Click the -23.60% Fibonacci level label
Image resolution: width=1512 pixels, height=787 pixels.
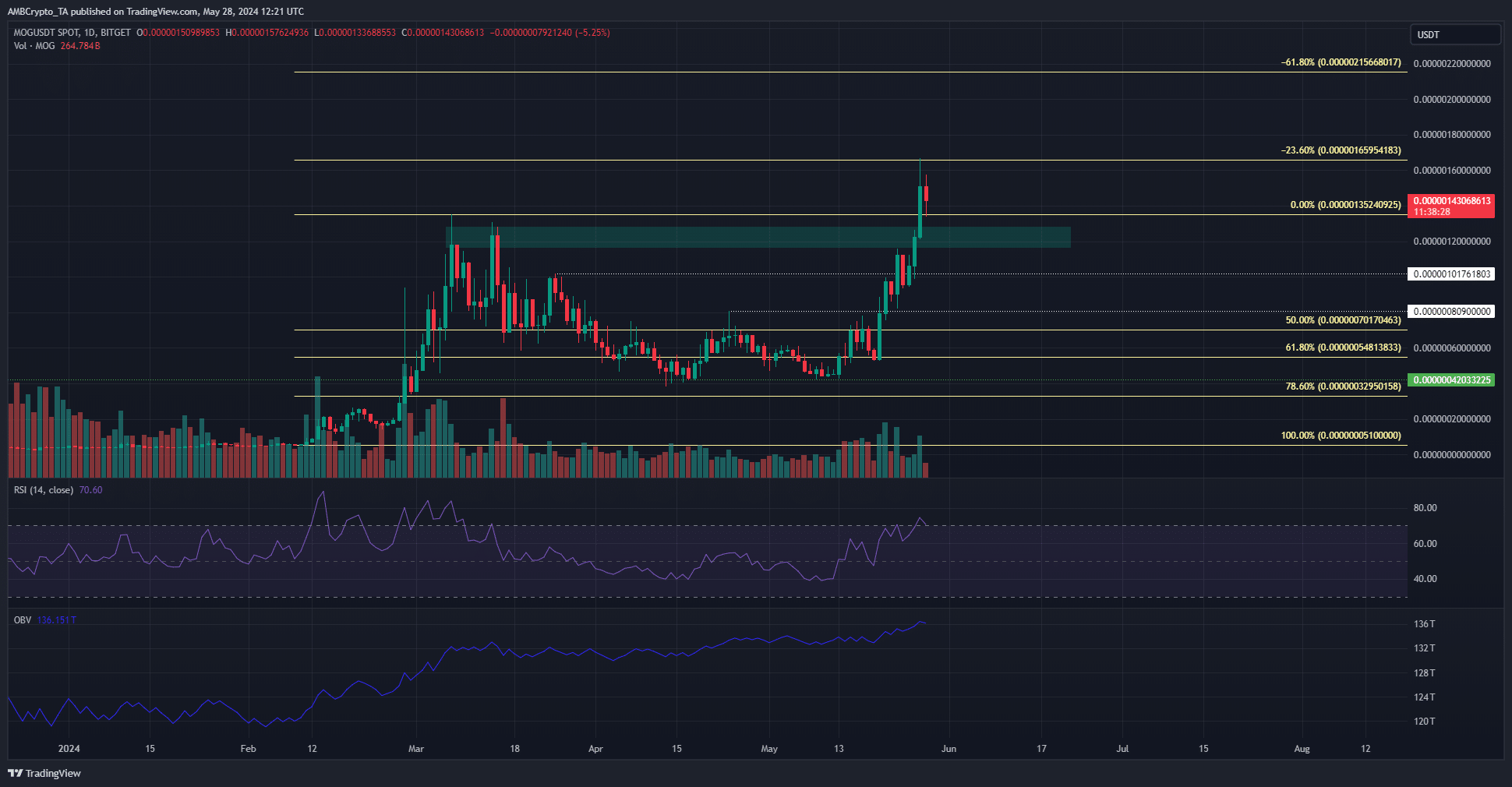coord(1341,150)
